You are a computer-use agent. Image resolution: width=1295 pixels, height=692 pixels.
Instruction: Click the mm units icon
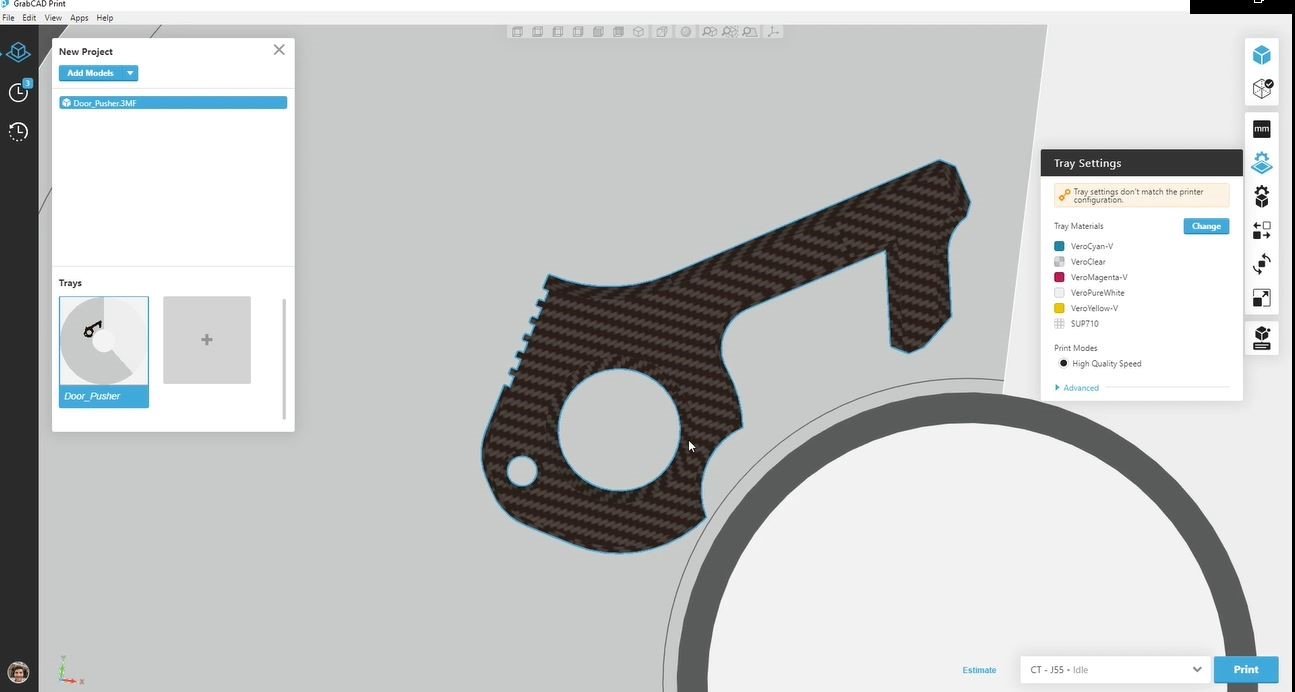[1261, 129]
